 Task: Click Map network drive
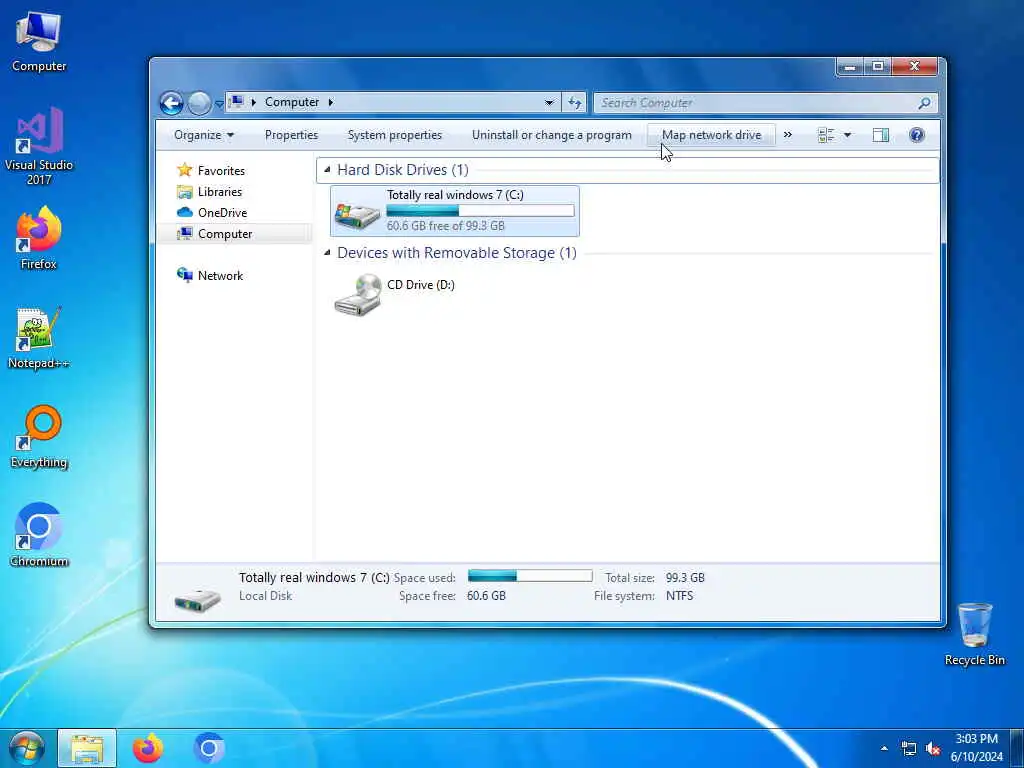pyautogui.click(x=711, y=135)
